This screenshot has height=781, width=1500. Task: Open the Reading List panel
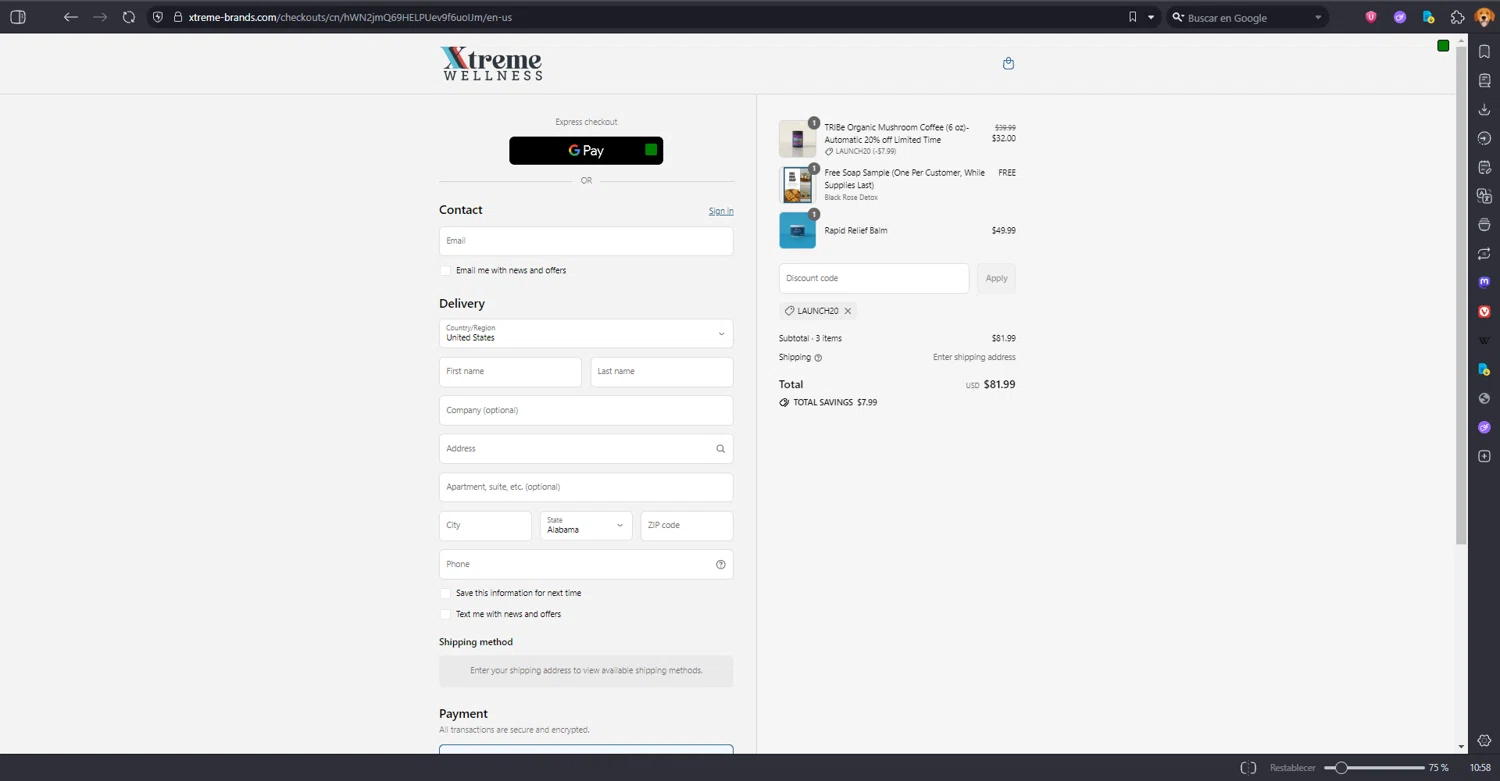point(1484,81)
